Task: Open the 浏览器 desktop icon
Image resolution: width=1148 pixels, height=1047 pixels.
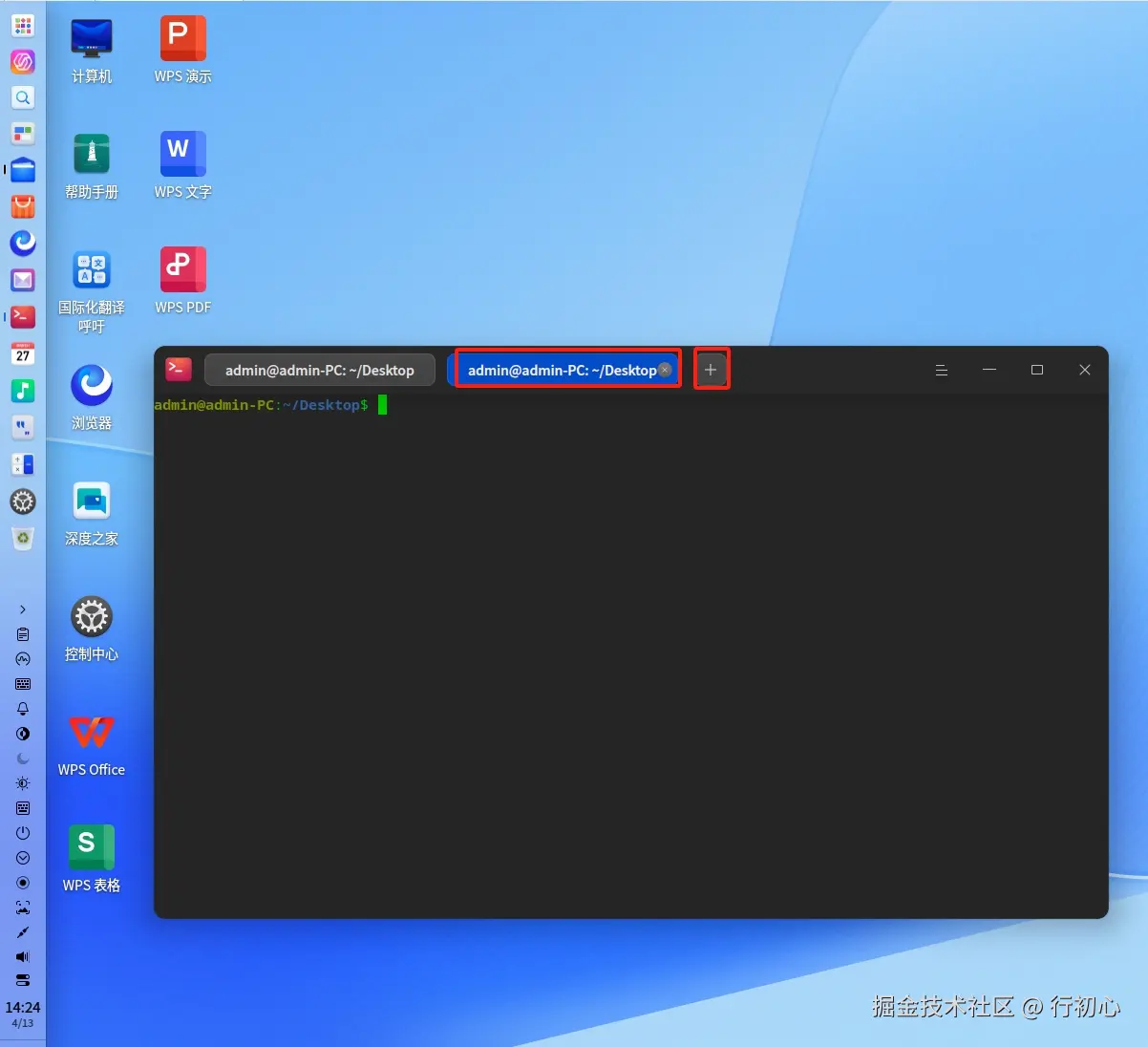Action: tap(92, 397)
